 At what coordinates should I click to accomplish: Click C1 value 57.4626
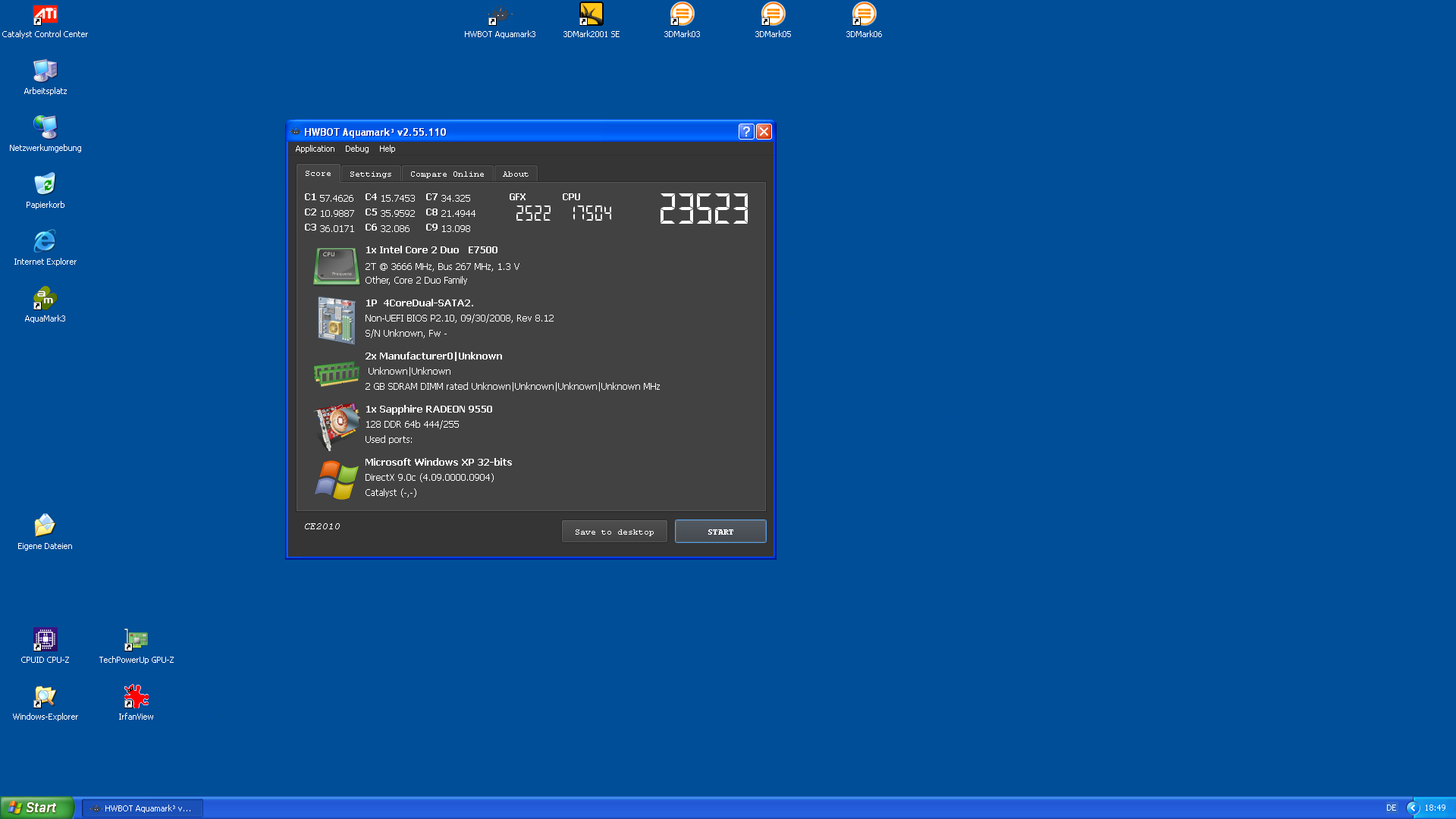[x=337, y=198]
